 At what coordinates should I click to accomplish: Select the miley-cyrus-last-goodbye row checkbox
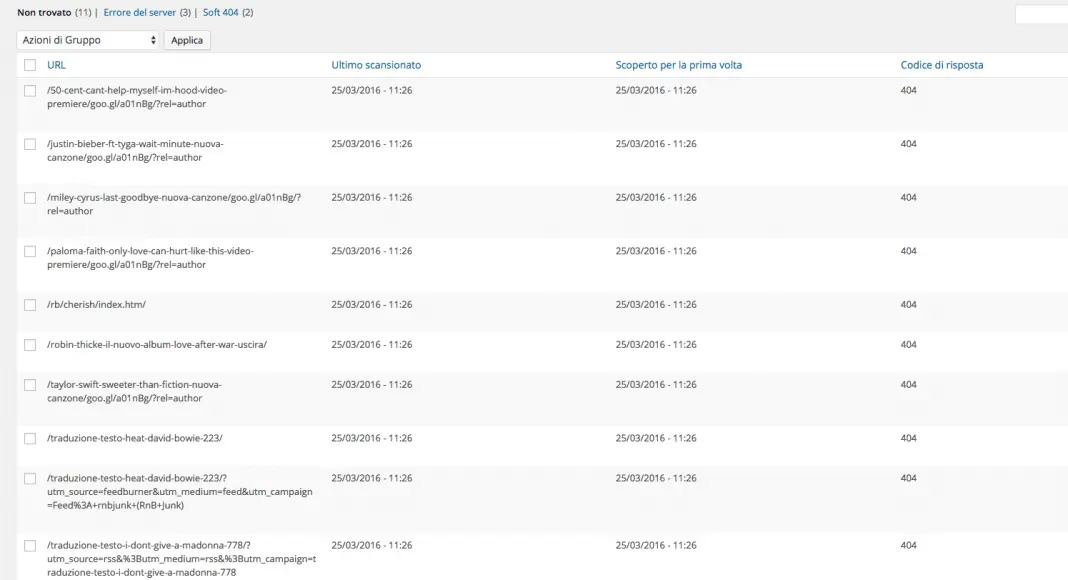pos(30,198)
